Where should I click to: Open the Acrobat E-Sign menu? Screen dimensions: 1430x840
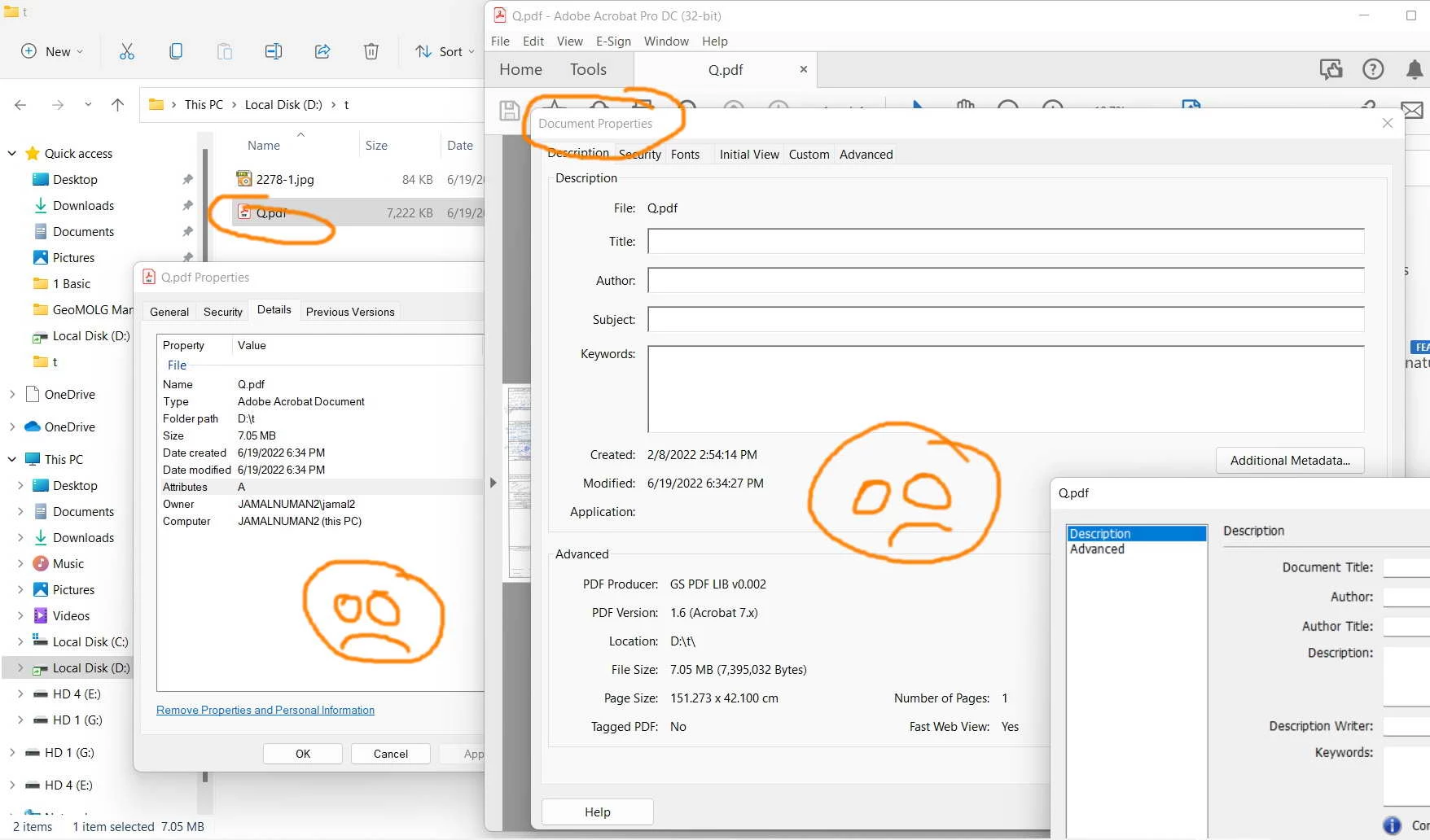click(x=613, y=42)
